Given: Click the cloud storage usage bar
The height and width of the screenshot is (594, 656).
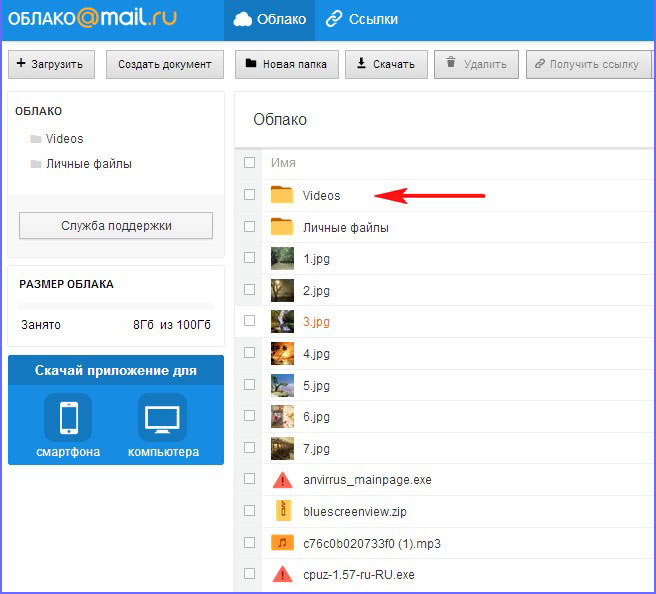Looking at the screenshot, I should coord(116,306).
